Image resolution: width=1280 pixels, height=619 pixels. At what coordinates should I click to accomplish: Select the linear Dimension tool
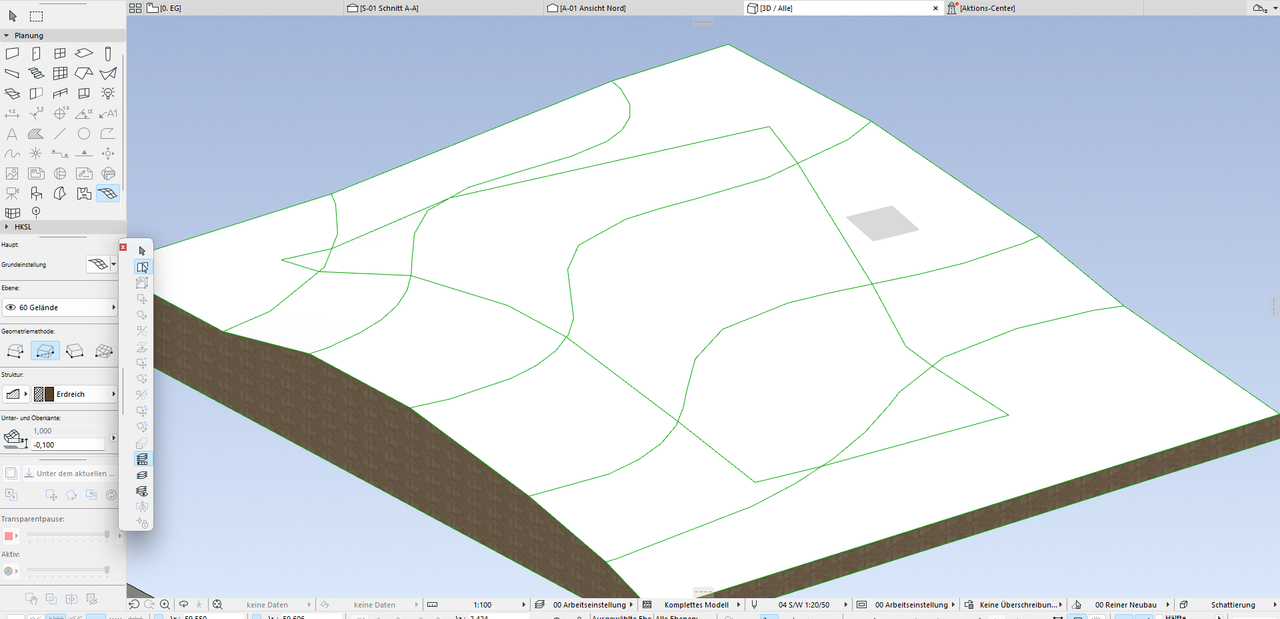[x=12, y=113]
